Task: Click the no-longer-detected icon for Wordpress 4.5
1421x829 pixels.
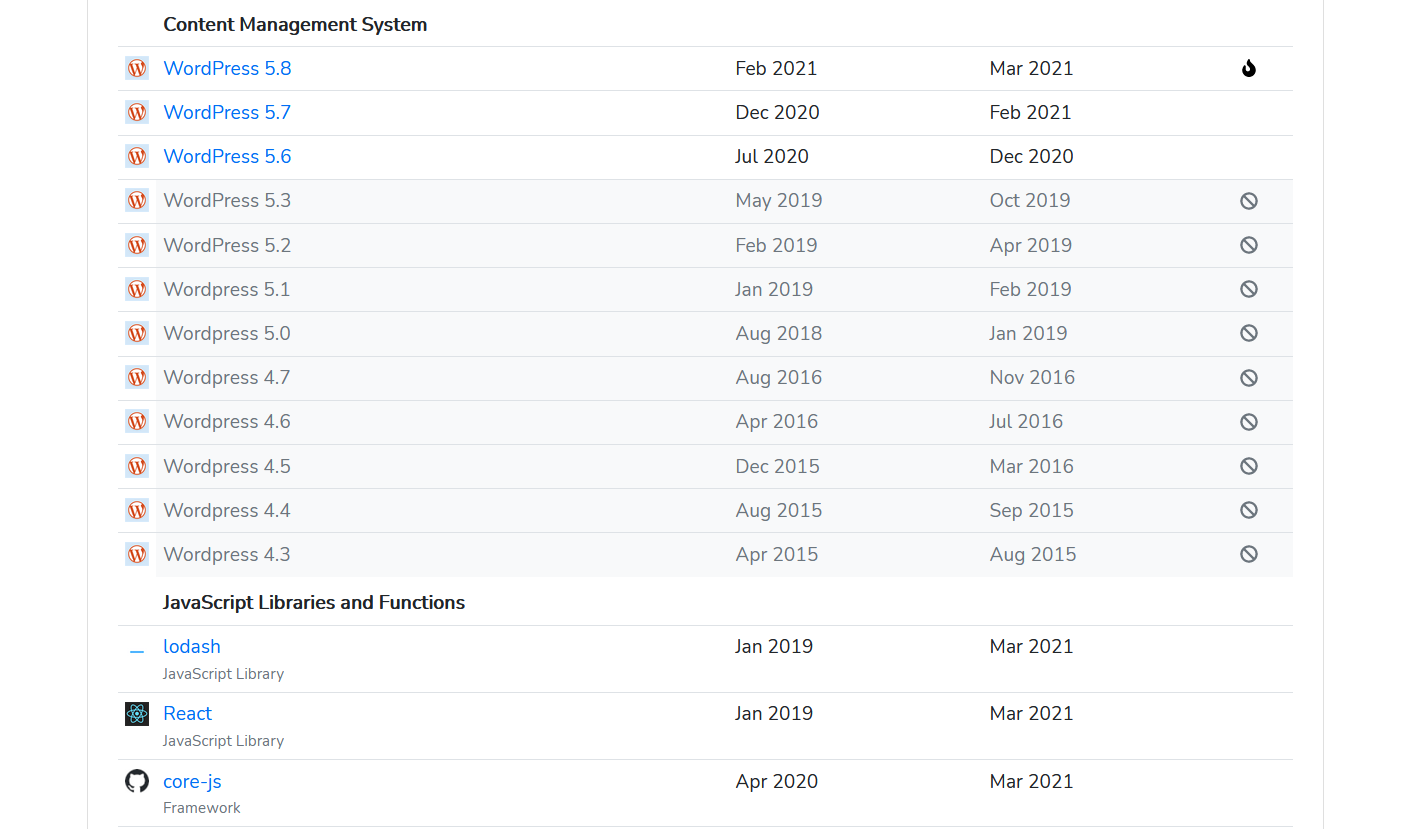Action: tap(1248, 466)
